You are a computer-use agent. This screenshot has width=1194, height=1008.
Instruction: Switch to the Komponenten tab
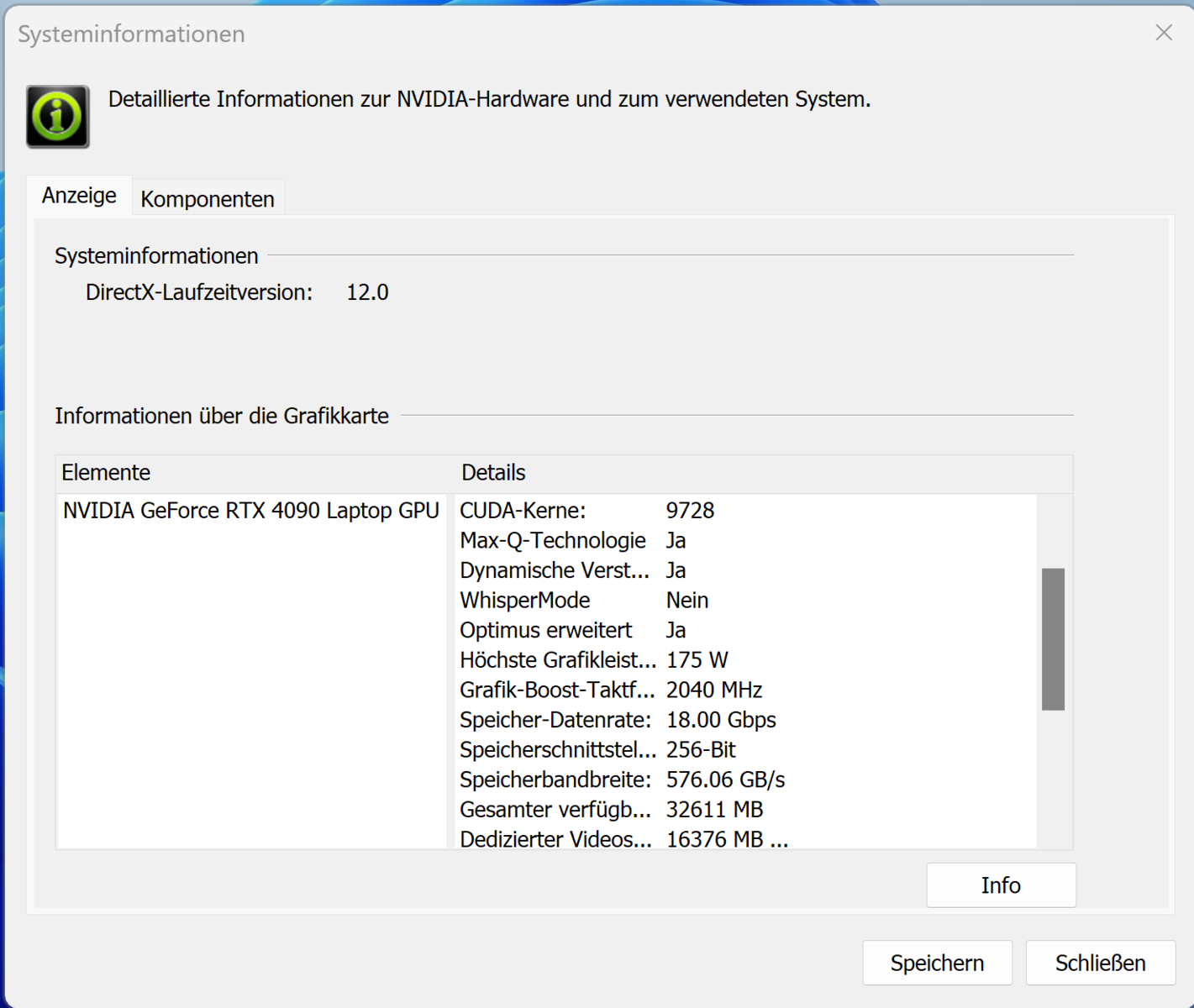click(208, 199)
